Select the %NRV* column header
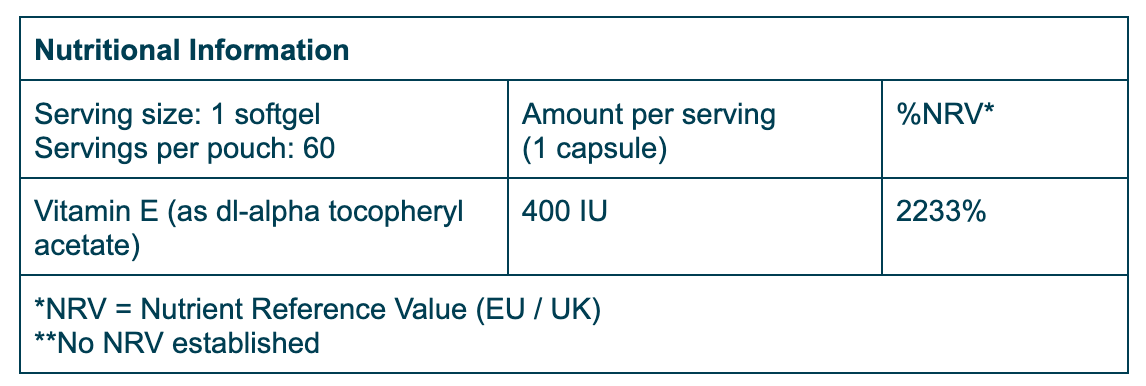The image size is (1146, 386). (946, 115)
